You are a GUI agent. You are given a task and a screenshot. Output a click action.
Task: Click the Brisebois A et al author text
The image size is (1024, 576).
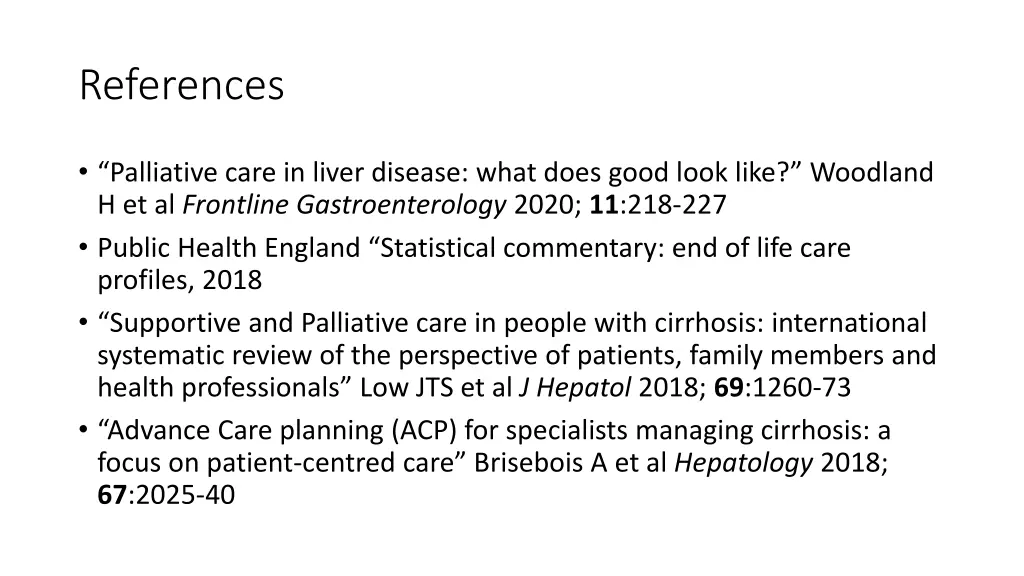pos(569,463)
